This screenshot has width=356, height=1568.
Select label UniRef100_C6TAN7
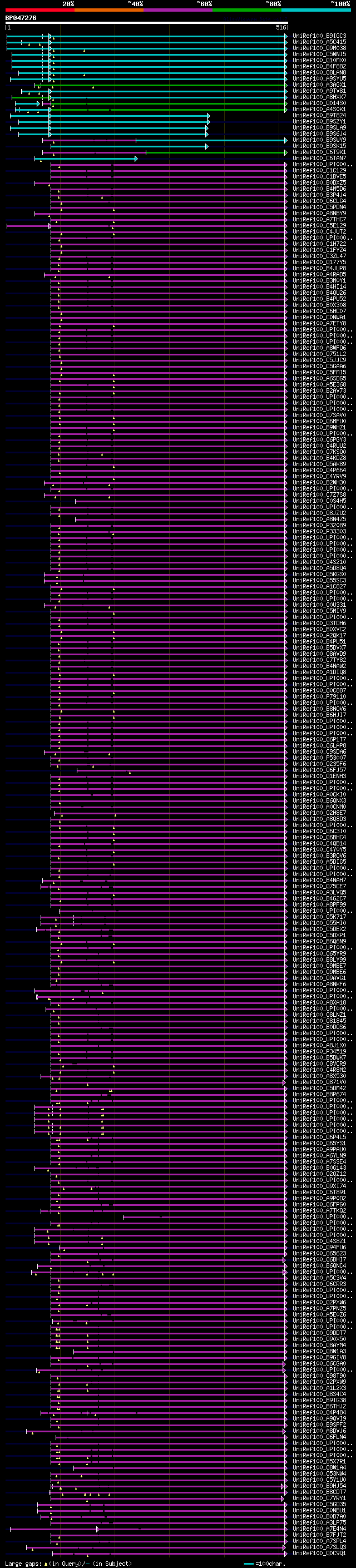[x=319, y=159]
